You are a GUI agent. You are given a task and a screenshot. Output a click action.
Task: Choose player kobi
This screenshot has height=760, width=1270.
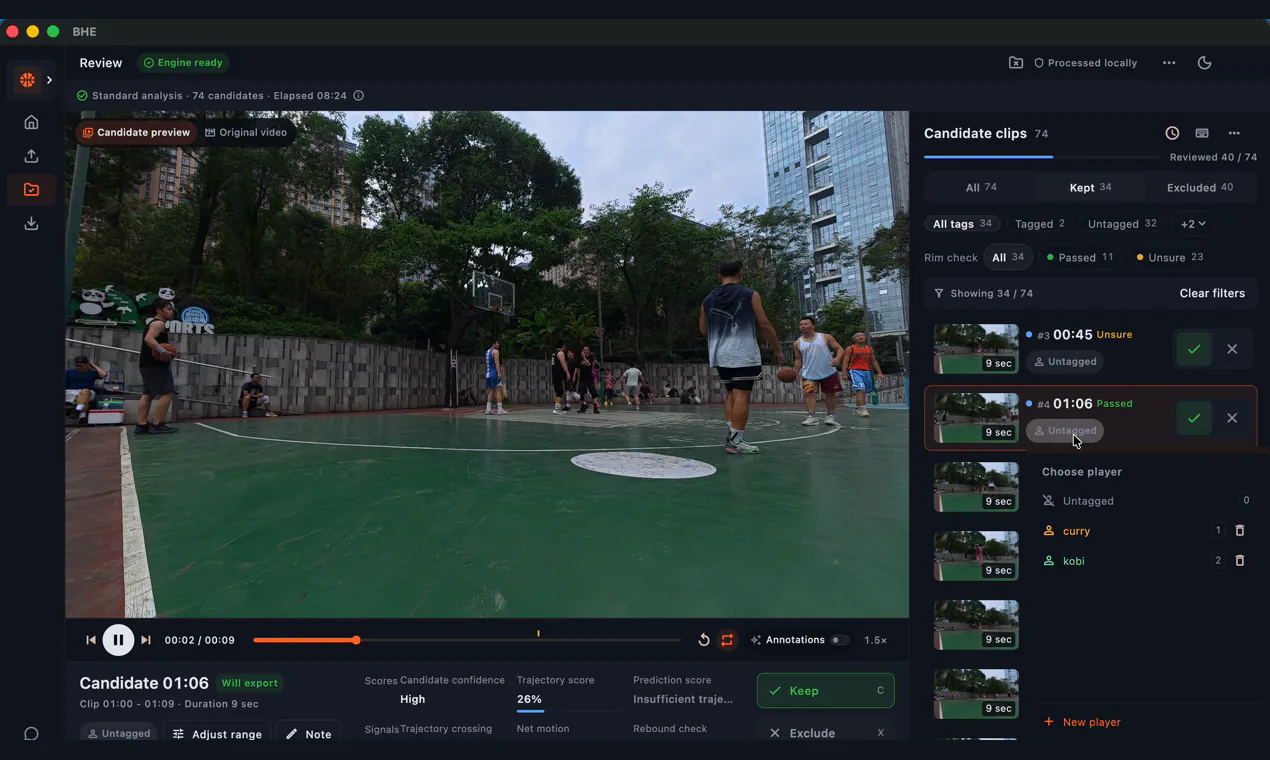click(x=1127, y=561)
